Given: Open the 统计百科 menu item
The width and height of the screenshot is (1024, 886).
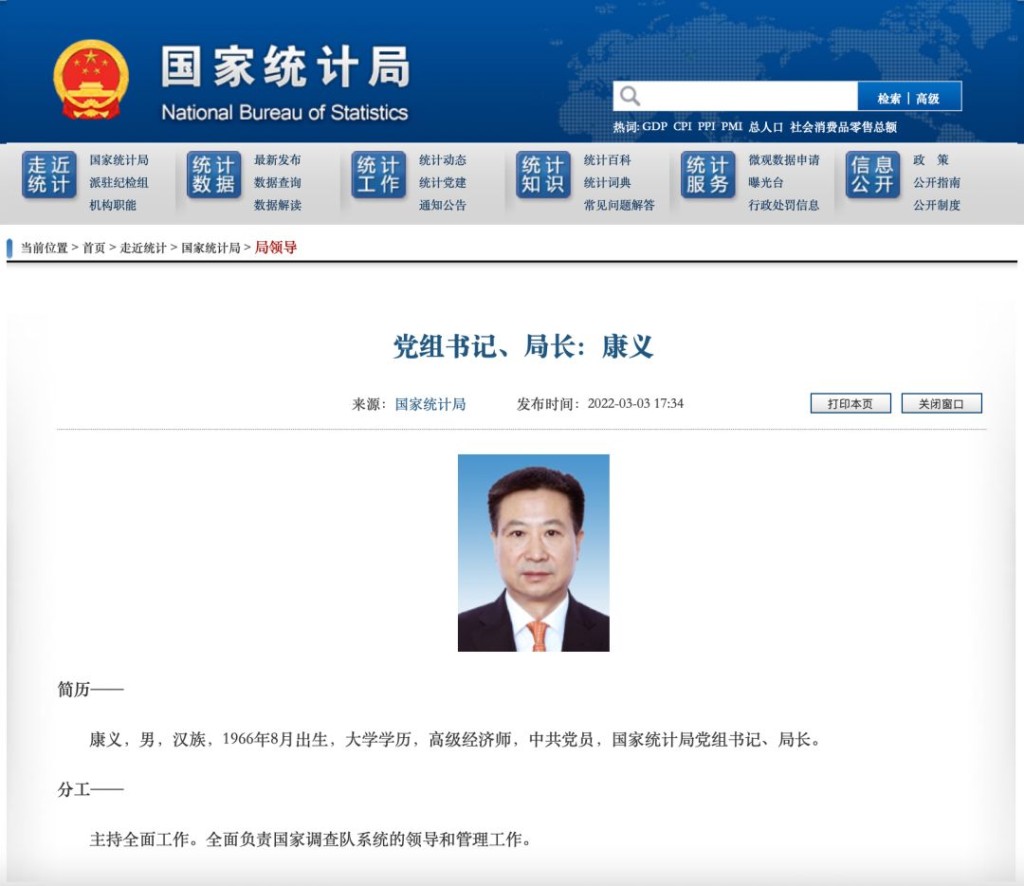Looking at the screenshot, I should click(607, 160).
